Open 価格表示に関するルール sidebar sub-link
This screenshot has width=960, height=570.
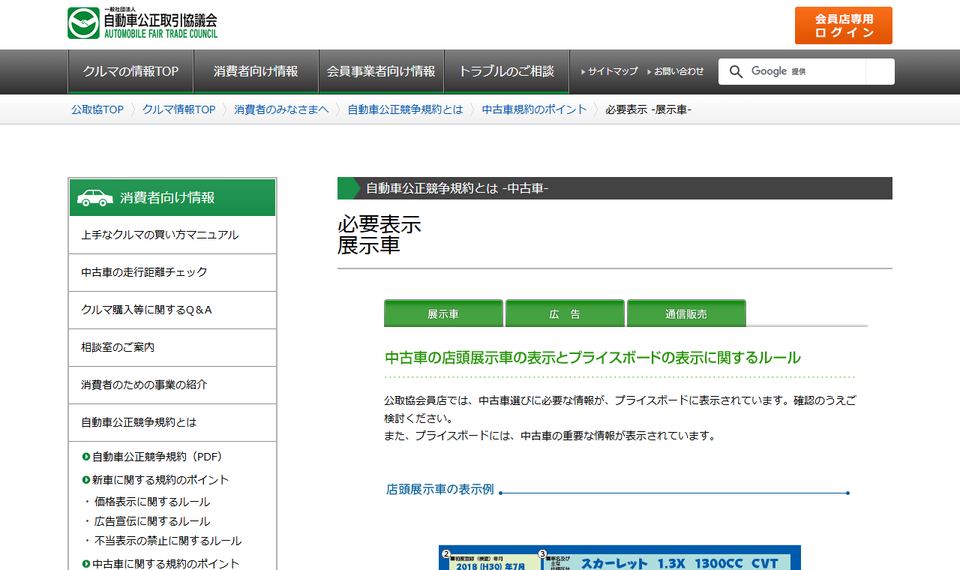(152, 502)
